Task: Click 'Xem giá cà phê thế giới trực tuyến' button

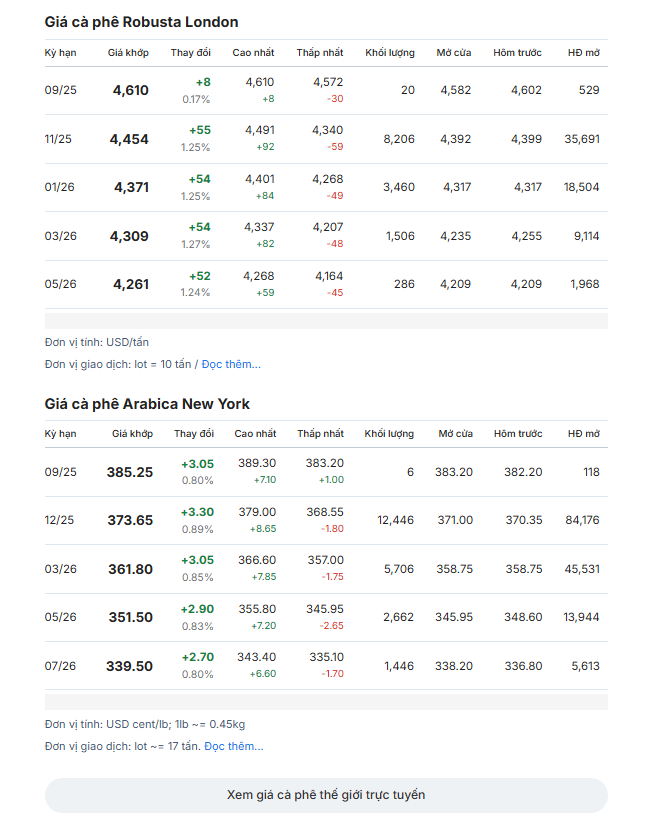Action: 326,795
